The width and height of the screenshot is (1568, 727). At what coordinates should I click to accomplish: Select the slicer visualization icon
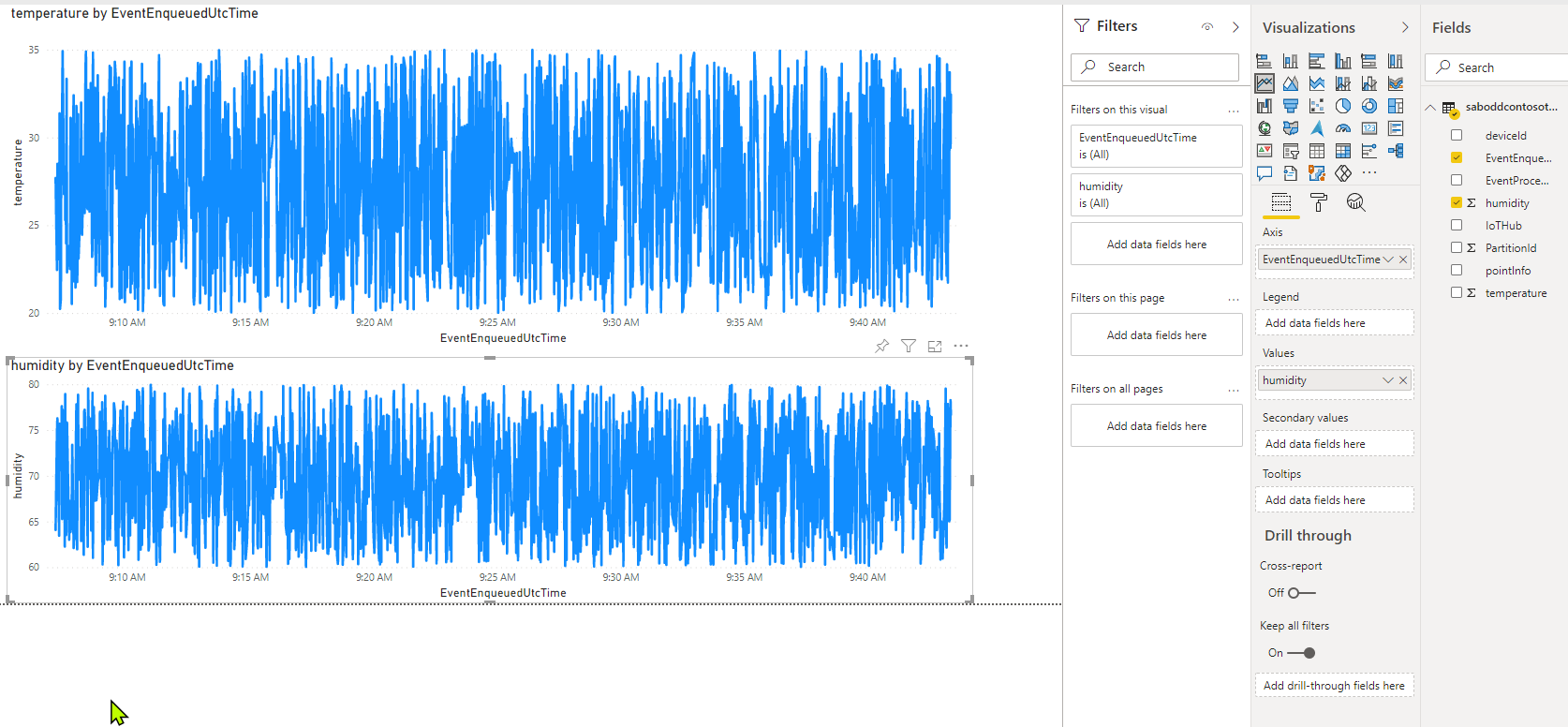1291,151
